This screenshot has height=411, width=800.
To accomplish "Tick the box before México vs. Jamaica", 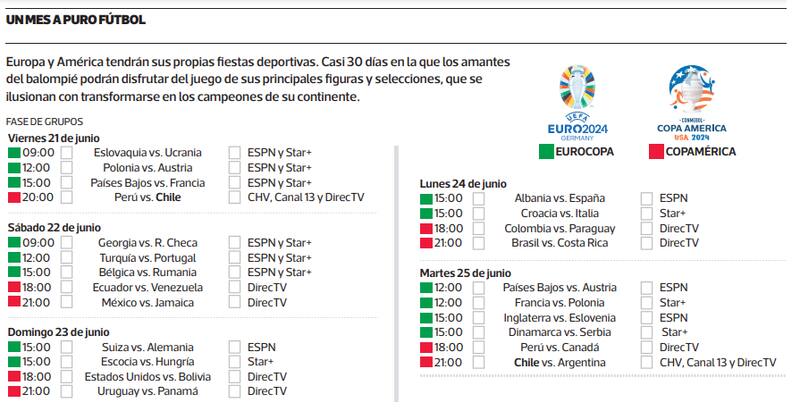I will 67,302.
